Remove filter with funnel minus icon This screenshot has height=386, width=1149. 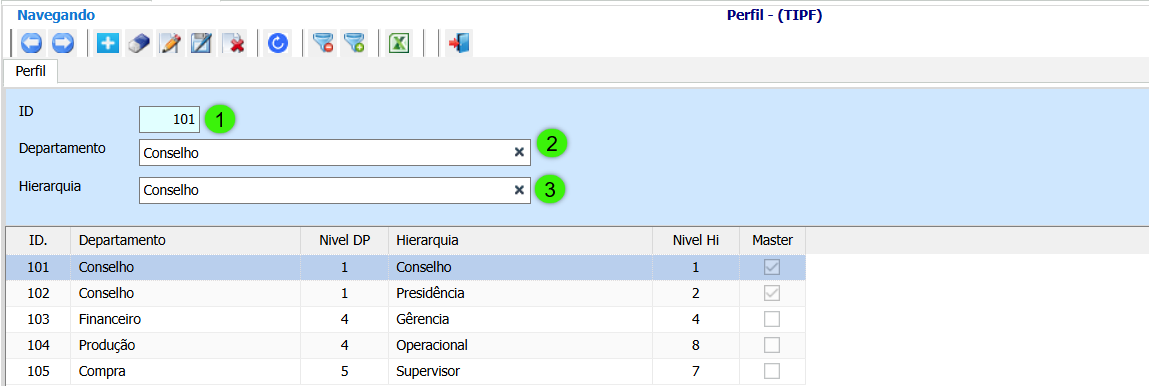[x=322, y=44]
